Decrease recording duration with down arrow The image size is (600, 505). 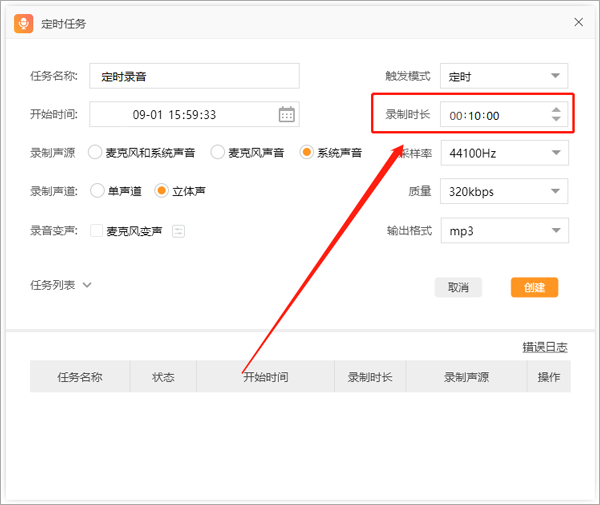tap(556, 121)
